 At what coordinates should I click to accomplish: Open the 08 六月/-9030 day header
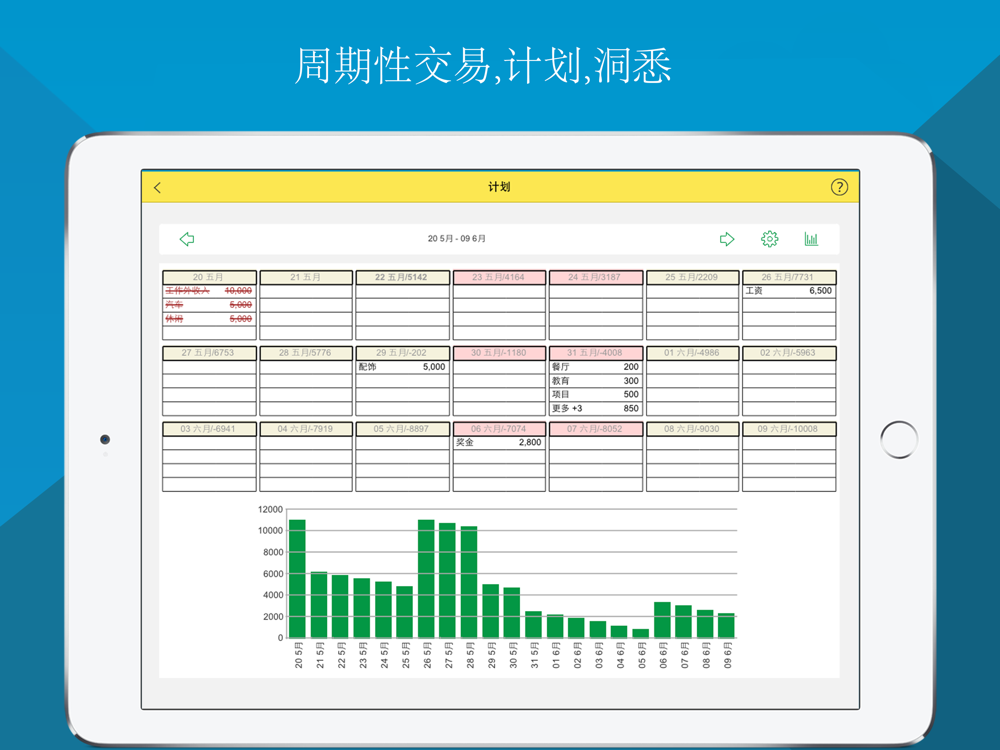[x=693, y=429]
